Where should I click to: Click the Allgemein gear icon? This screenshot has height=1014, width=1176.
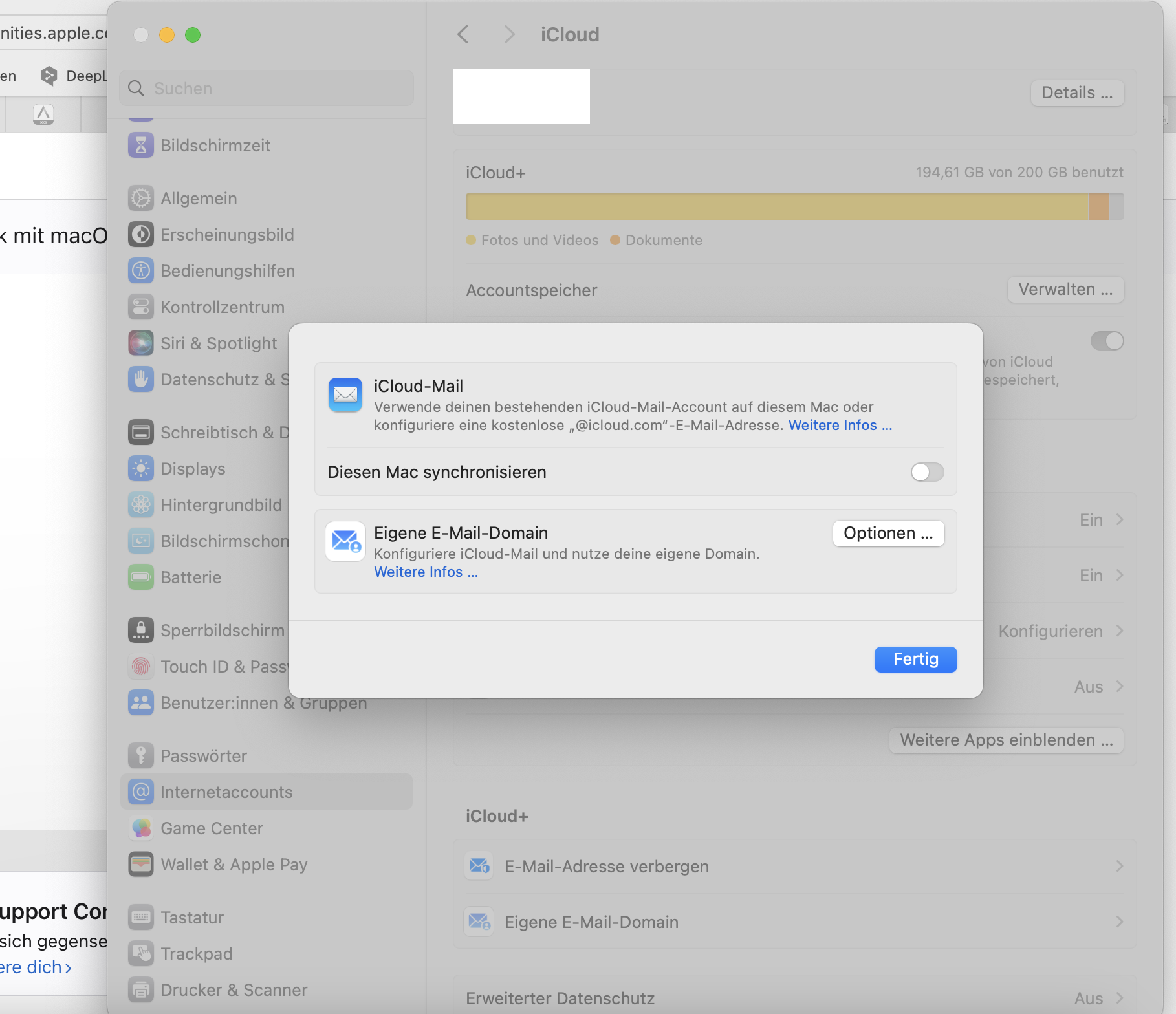pos(141,199)
